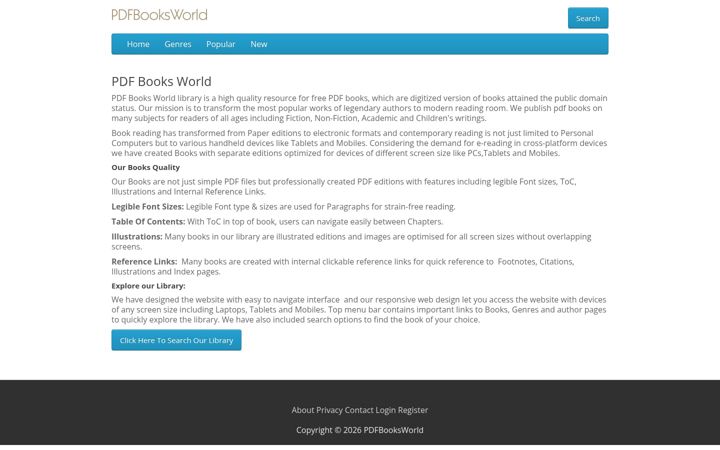Open the New menu item
Image resolution: width=720 pixels, height=450 pixels.
(x=259, y=44)
